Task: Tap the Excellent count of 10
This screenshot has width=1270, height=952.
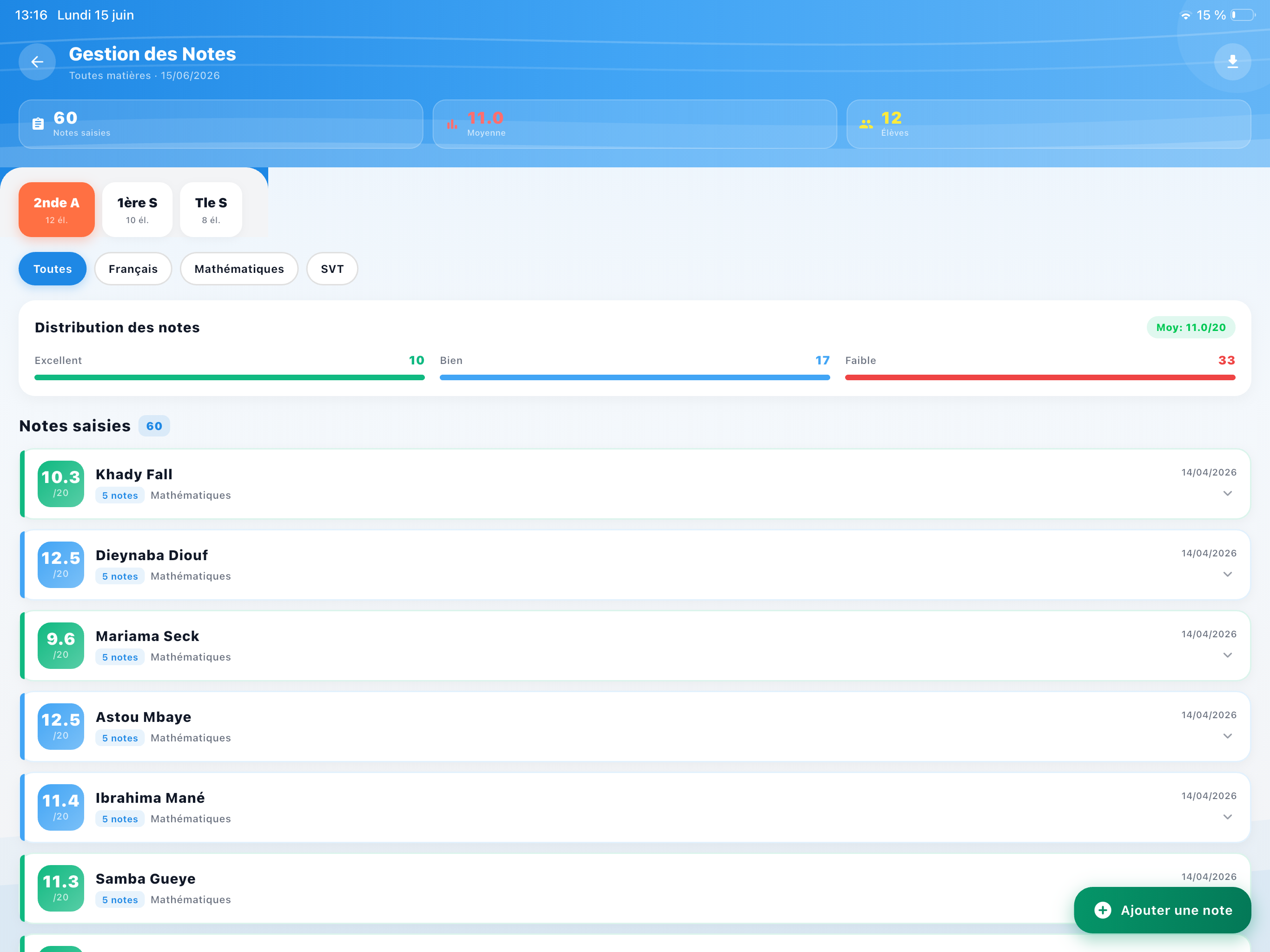Action: click(x=416, y=361)
